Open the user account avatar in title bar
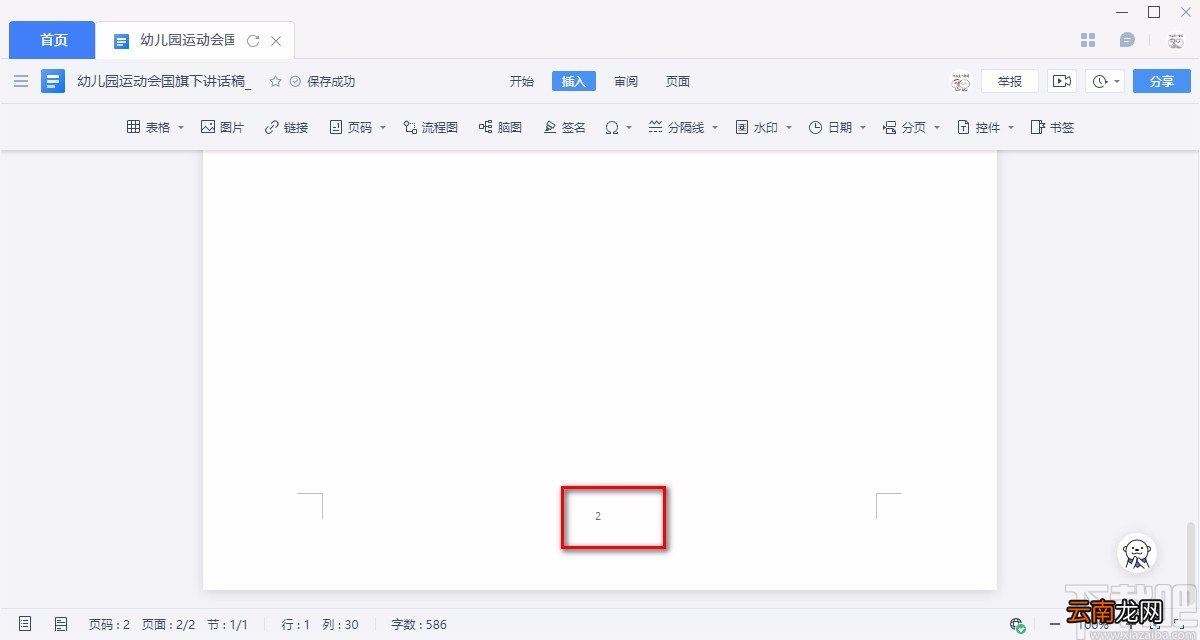Screen dimensions: 1200x640 pyautogui.click(x=1176, y=41)
